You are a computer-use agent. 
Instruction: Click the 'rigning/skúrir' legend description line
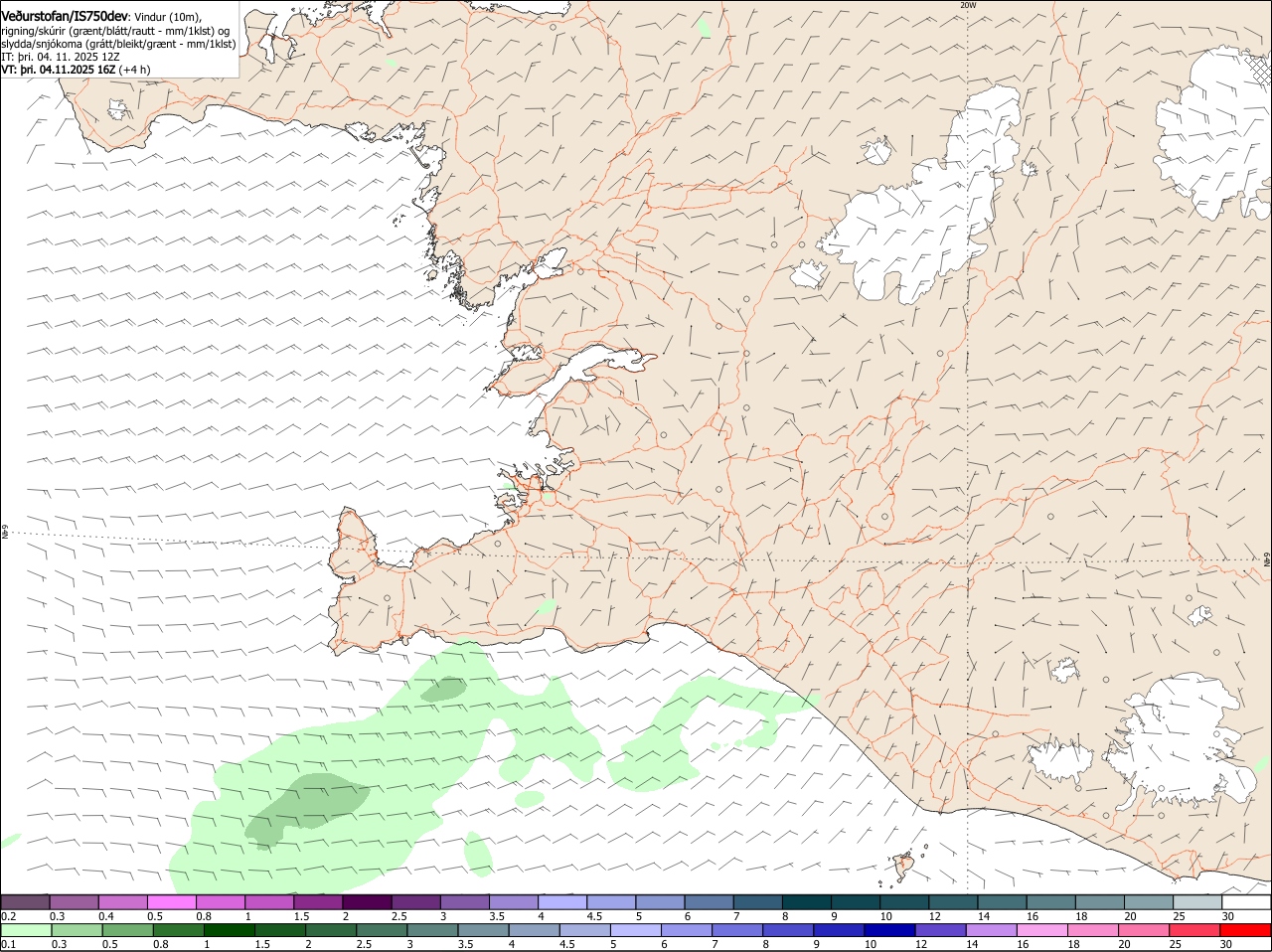point(115,30)
